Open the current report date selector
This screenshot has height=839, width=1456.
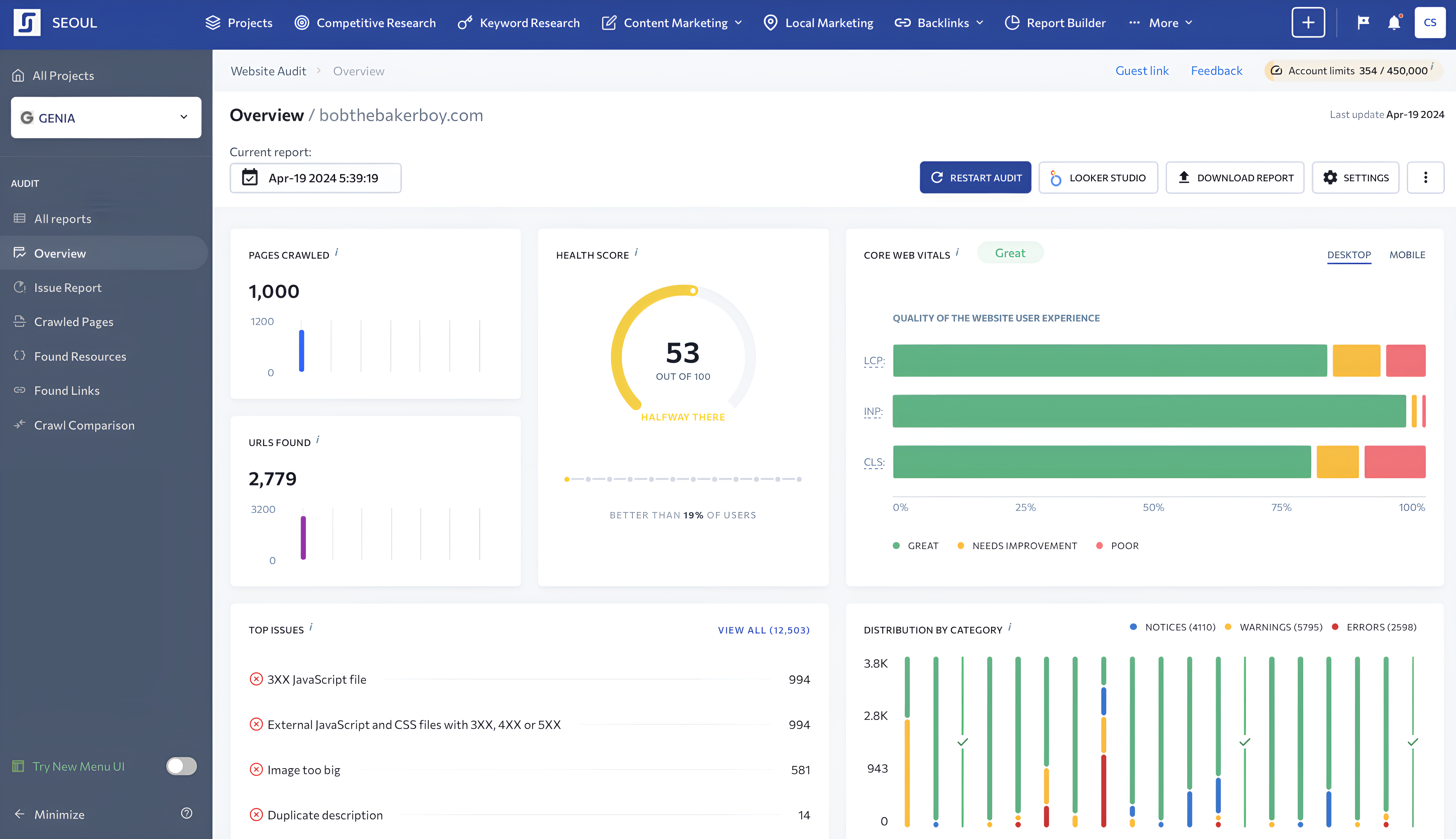[x=315, y=177]
